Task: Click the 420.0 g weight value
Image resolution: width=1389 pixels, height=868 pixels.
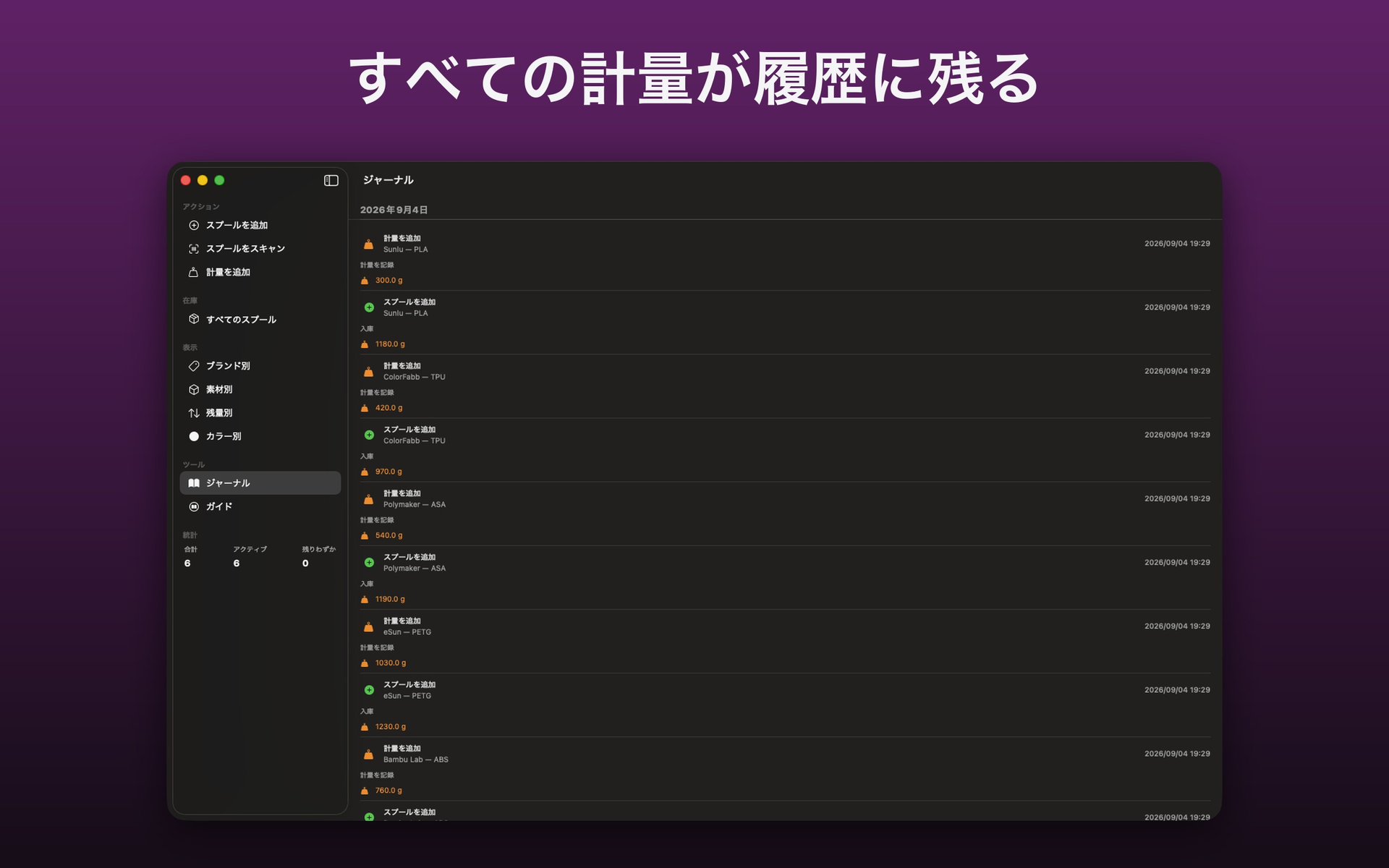Action: (389, 408)
